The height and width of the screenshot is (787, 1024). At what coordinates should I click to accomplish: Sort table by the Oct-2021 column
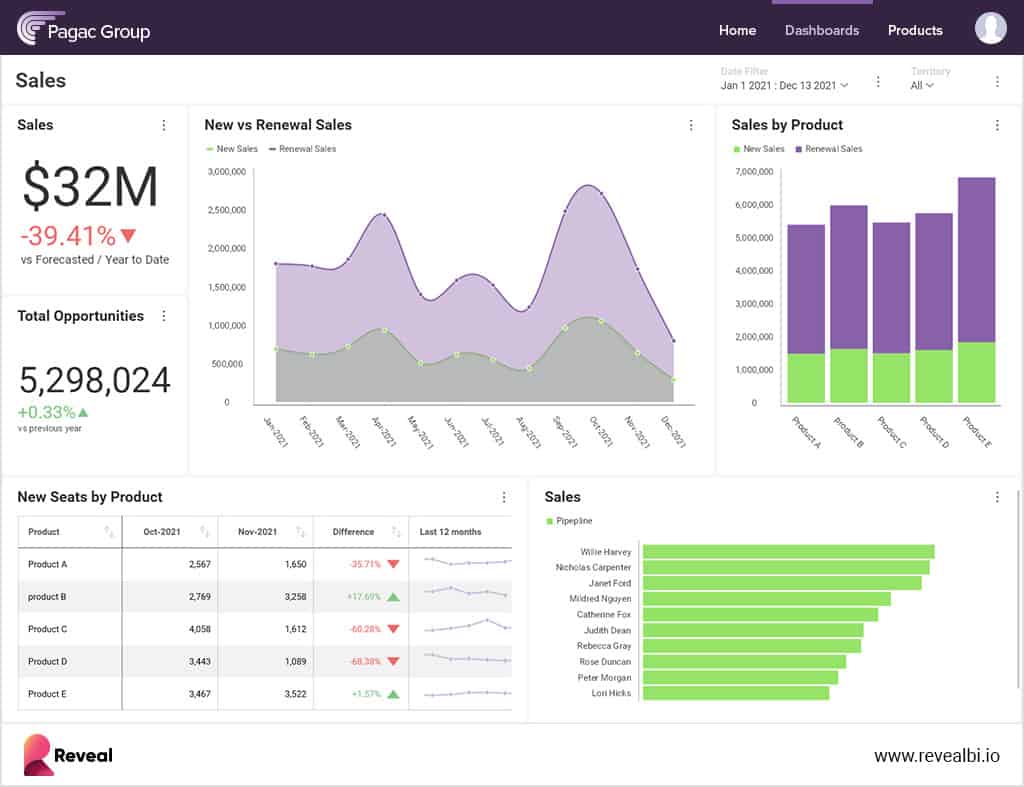point(204,532)
